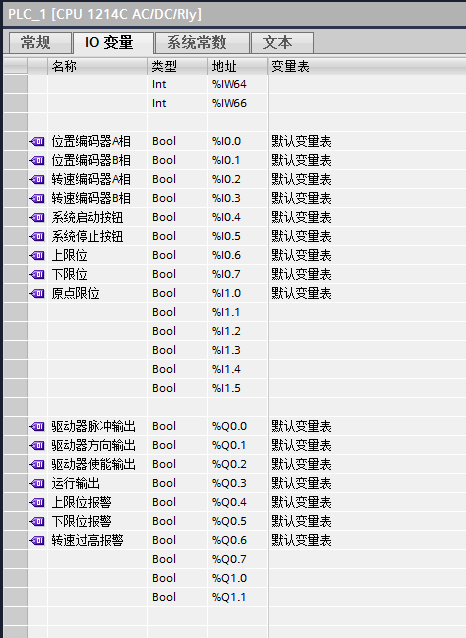The width and height of the screenshot is (466, 638).
Task: Click the address cell %Q1.1
Action: click(x=237, y=597)
